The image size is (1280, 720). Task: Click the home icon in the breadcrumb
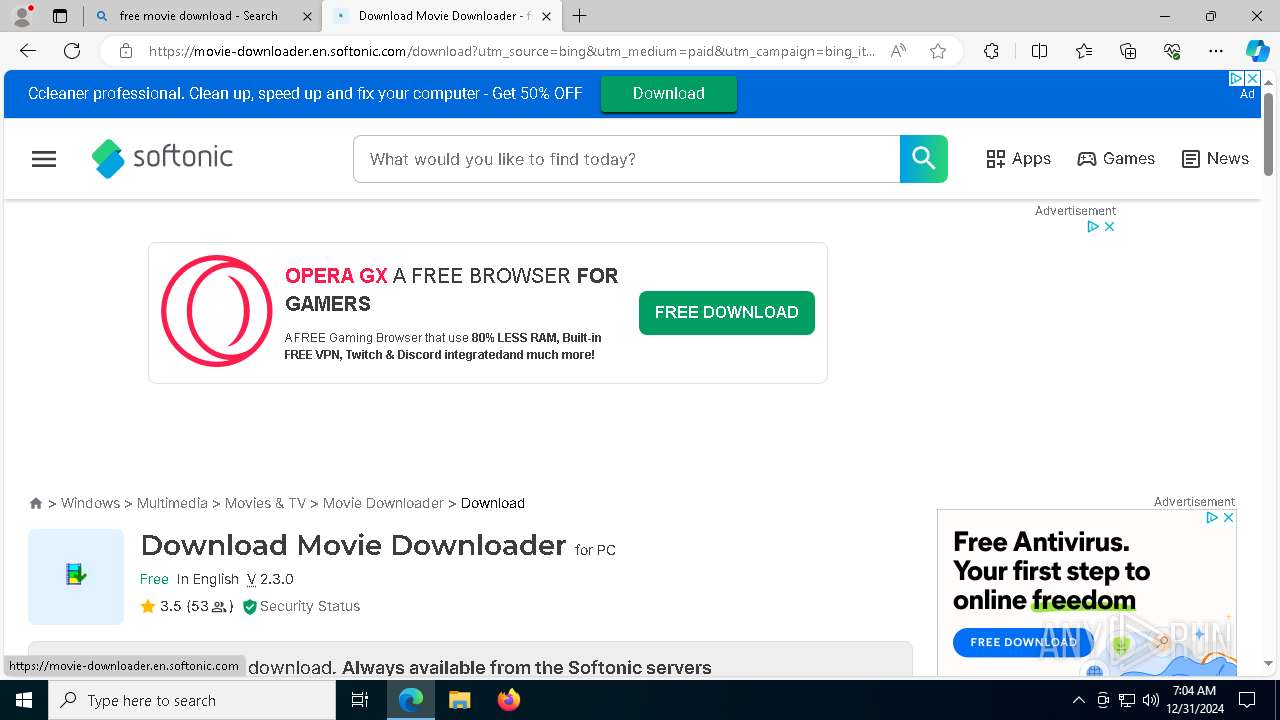coord(36,503)
